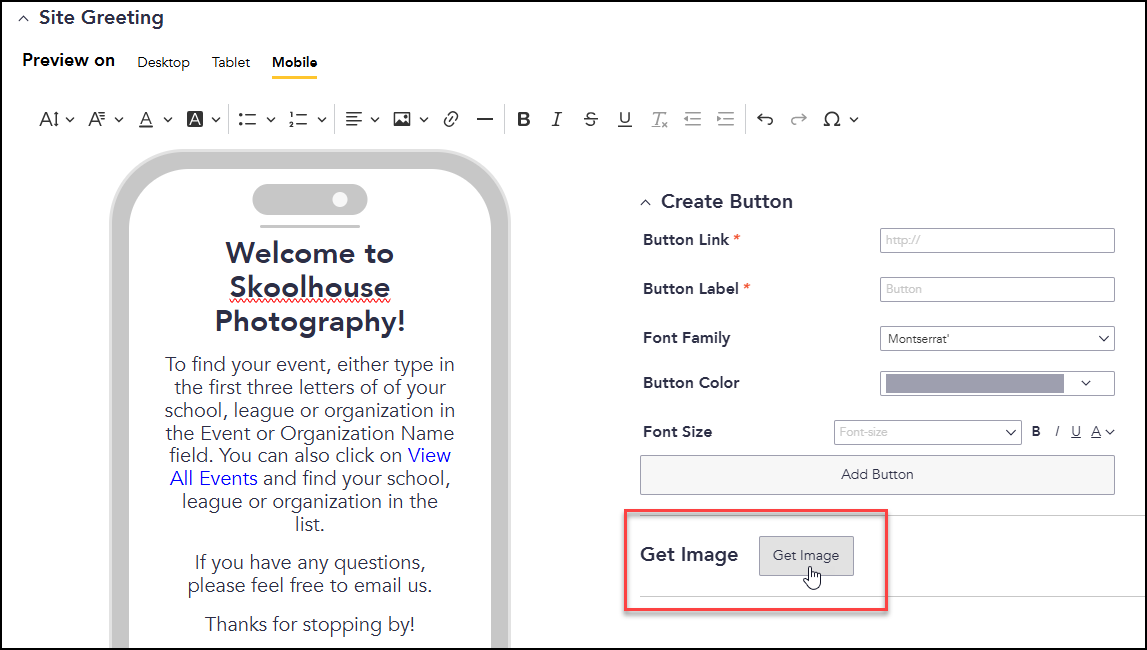Open the Font-size dropdown
1147x650 pixels.
pos(927,432)
